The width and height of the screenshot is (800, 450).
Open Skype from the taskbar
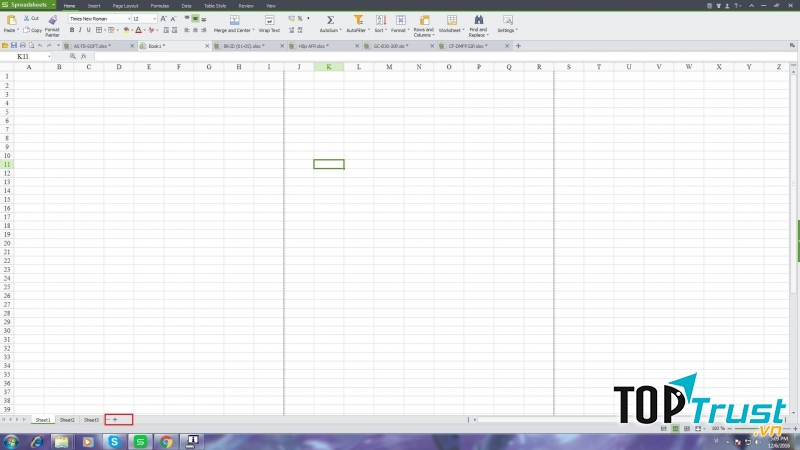[114, 442]
